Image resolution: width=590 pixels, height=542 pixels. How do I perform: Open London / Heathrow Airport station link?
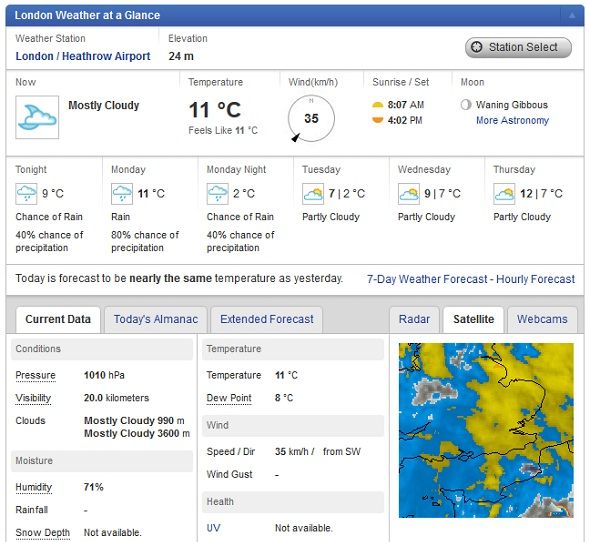83,56
